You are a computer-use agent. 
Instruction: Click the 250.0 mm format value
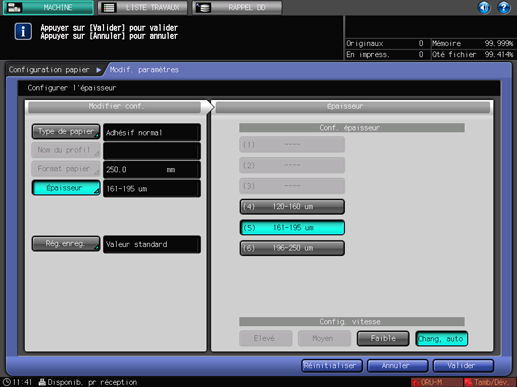pos(152,170)
